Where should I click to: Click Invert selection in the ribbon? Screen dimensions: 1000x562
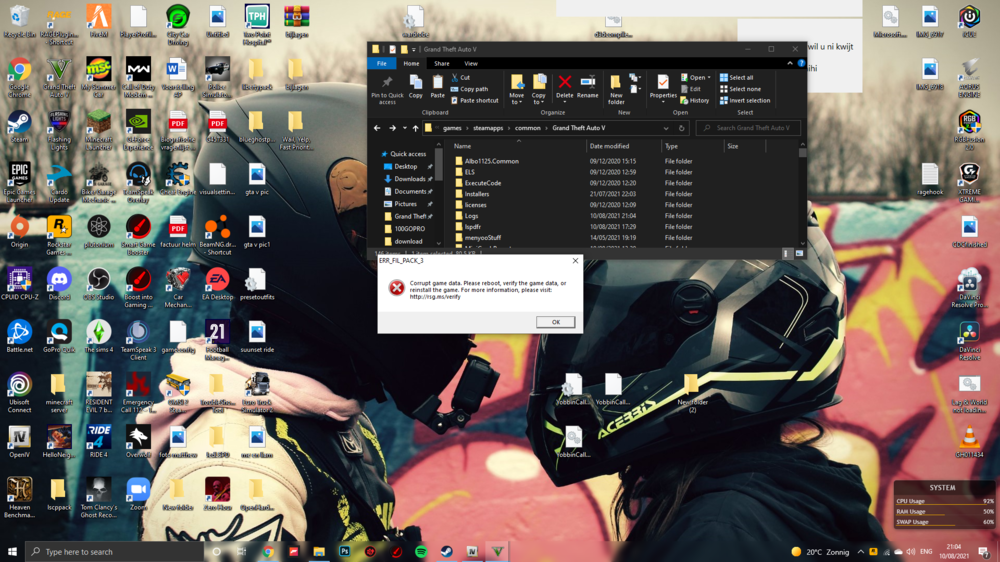click(x=745, y=100)
